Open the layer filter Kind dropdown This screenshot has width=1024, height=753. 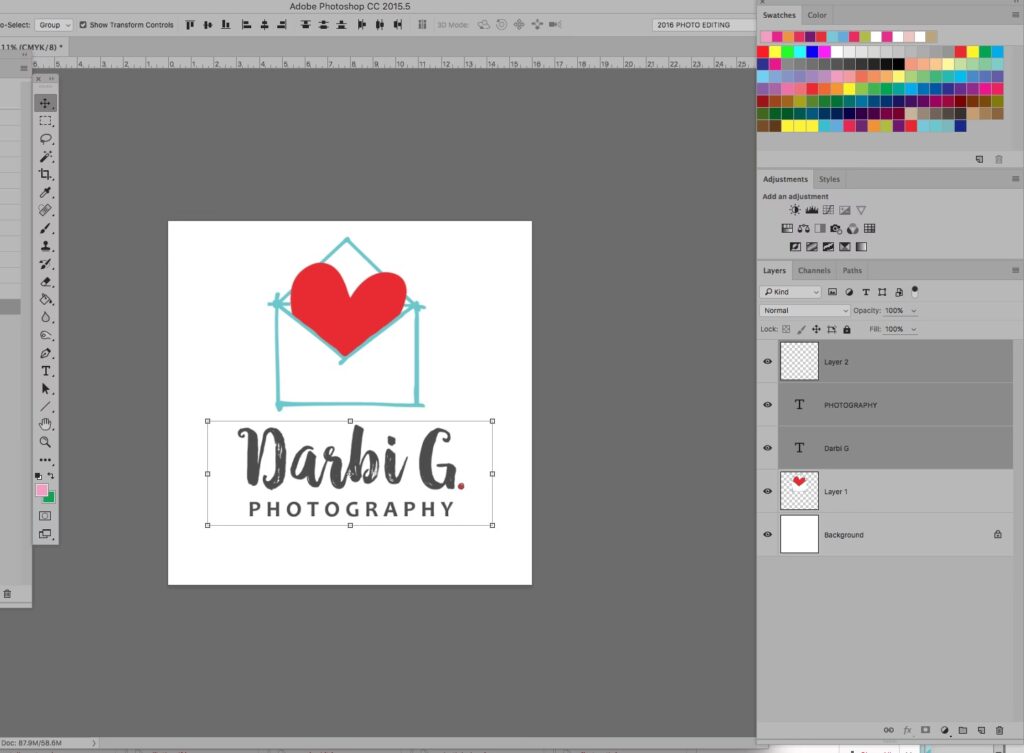pyautogui.click(x=790, y=292)
